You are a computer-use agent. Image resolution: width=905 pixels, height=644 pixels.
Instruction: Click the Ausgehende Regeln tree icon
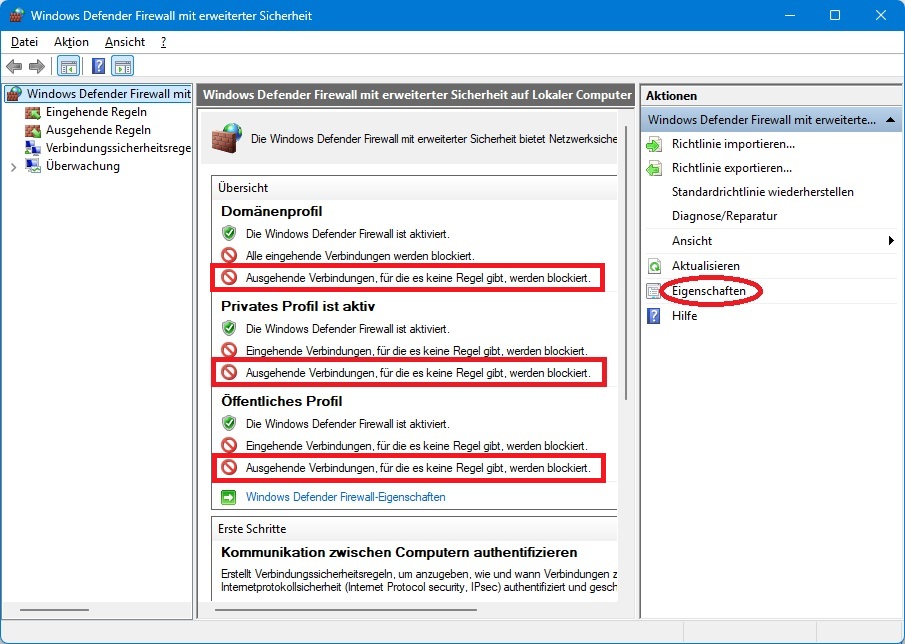33,130
